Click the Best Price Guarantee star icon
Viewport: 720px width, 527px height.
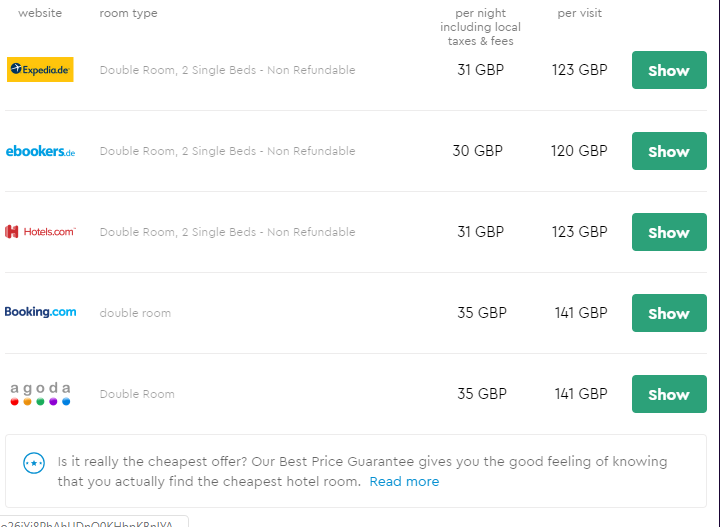34,463
